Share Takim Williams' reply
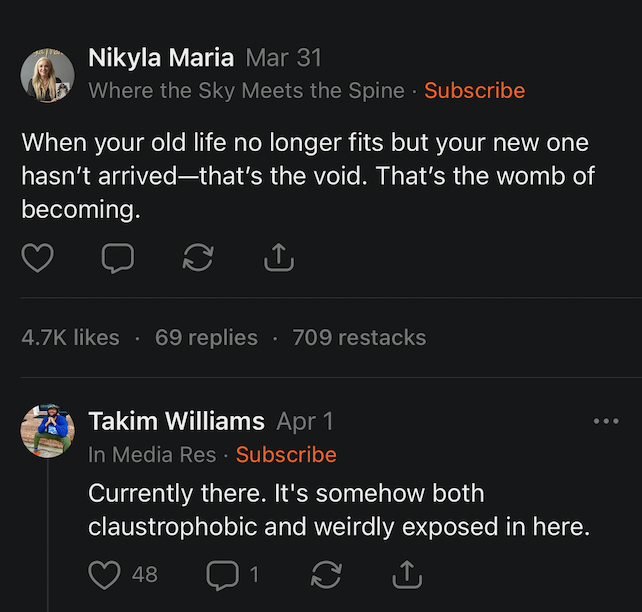The width and height of the screenshot is (642, 612). [x=406, y=574]
